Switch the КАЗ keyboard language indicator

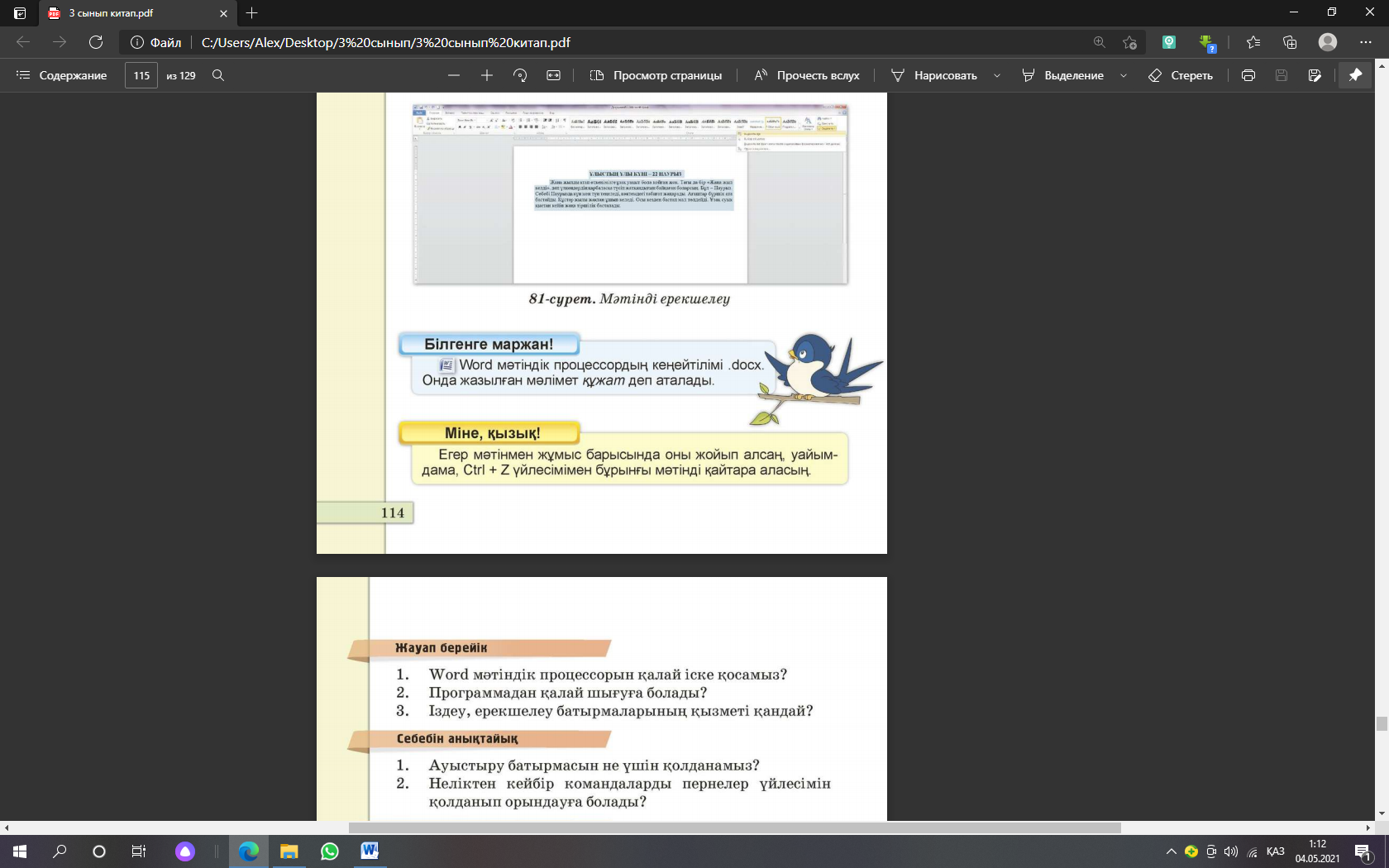[x=1276, y=851]
